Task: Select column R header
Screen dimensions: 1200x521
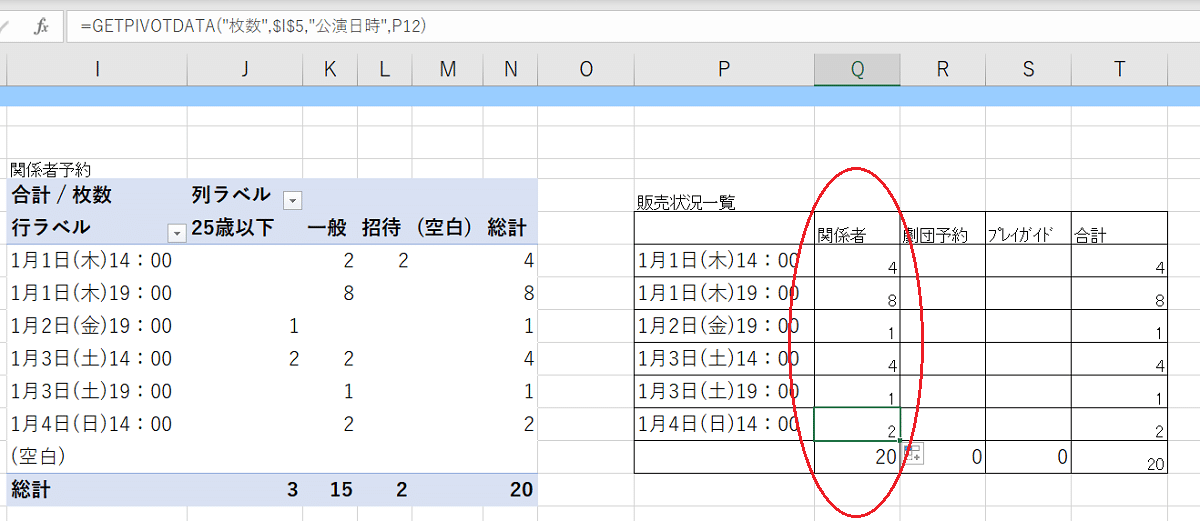Action: (x=943, y=68)
